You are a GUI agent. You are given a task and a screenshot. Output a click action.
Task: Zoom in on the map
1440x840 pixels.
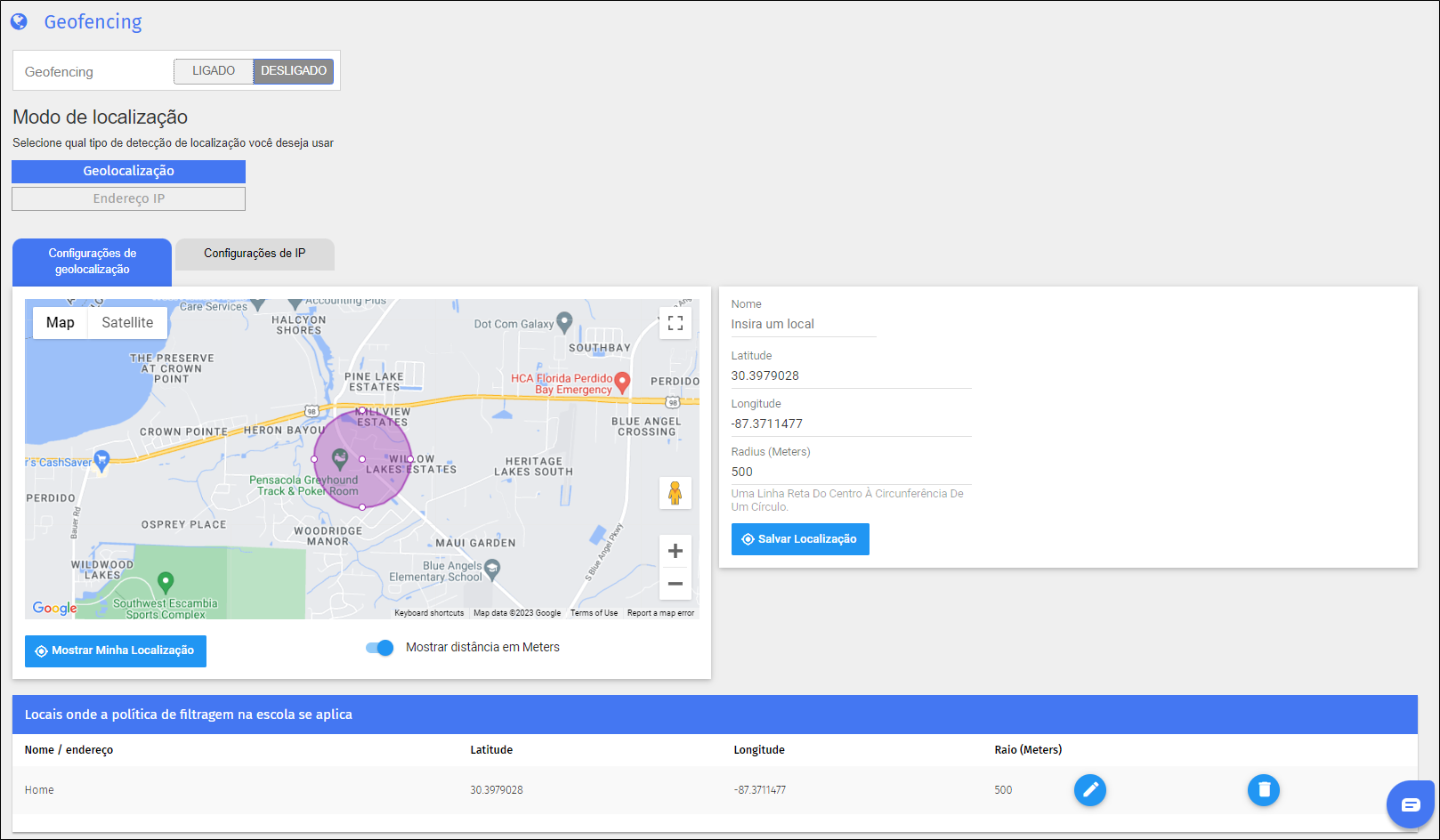click(676, 551)
